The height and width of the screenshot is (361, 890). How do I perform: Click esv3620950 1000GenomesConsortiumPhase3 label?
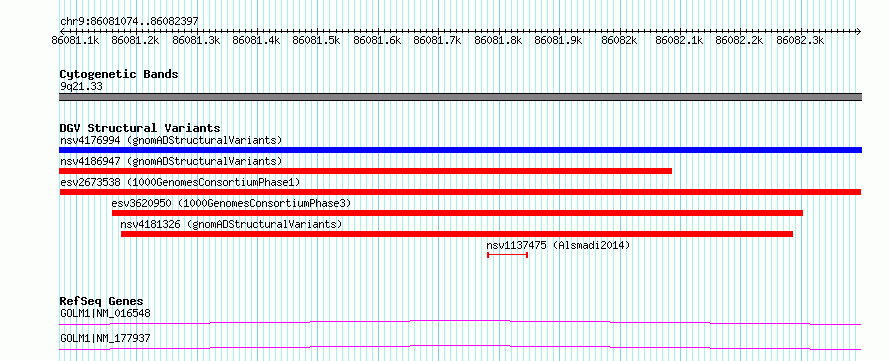tap(232, 203)
